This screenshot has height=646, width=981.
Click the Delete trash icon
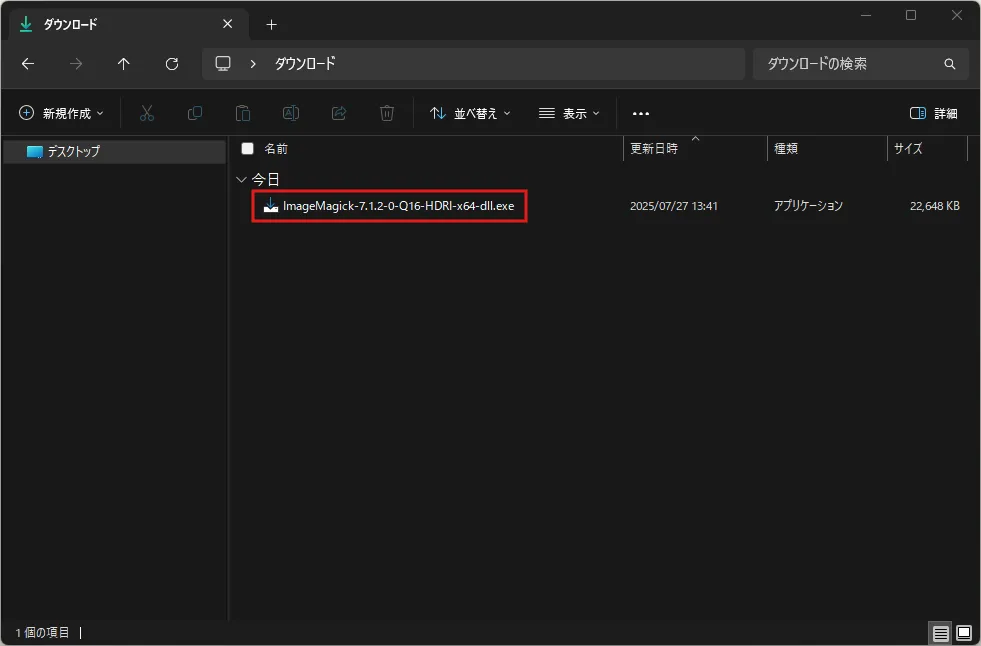click(387, 113)
